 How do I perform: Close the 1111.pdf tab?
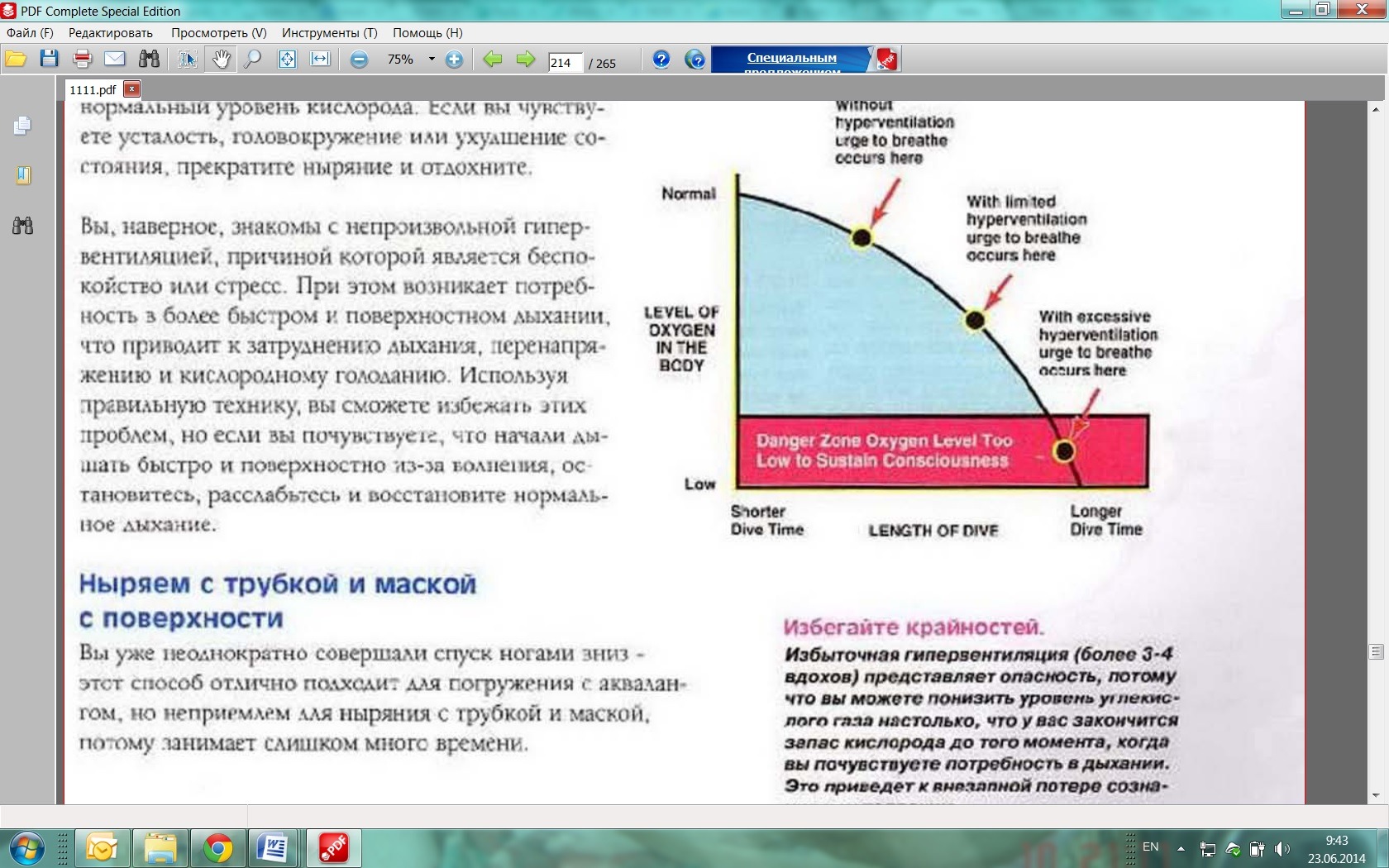[x=131, y=88]
